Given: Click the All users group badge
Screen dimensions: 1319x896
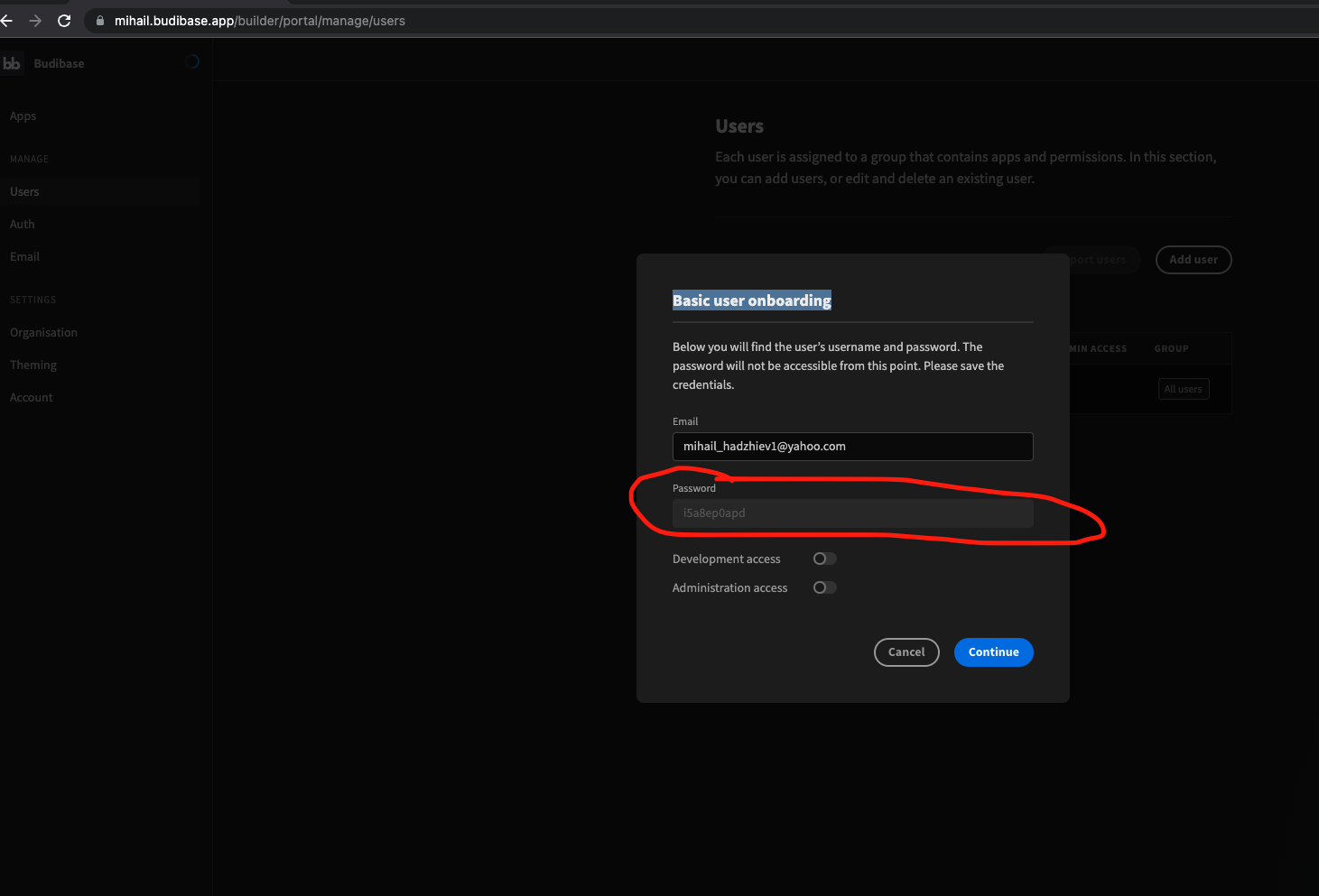Looking at the screenshot, I should point(1183,388).
